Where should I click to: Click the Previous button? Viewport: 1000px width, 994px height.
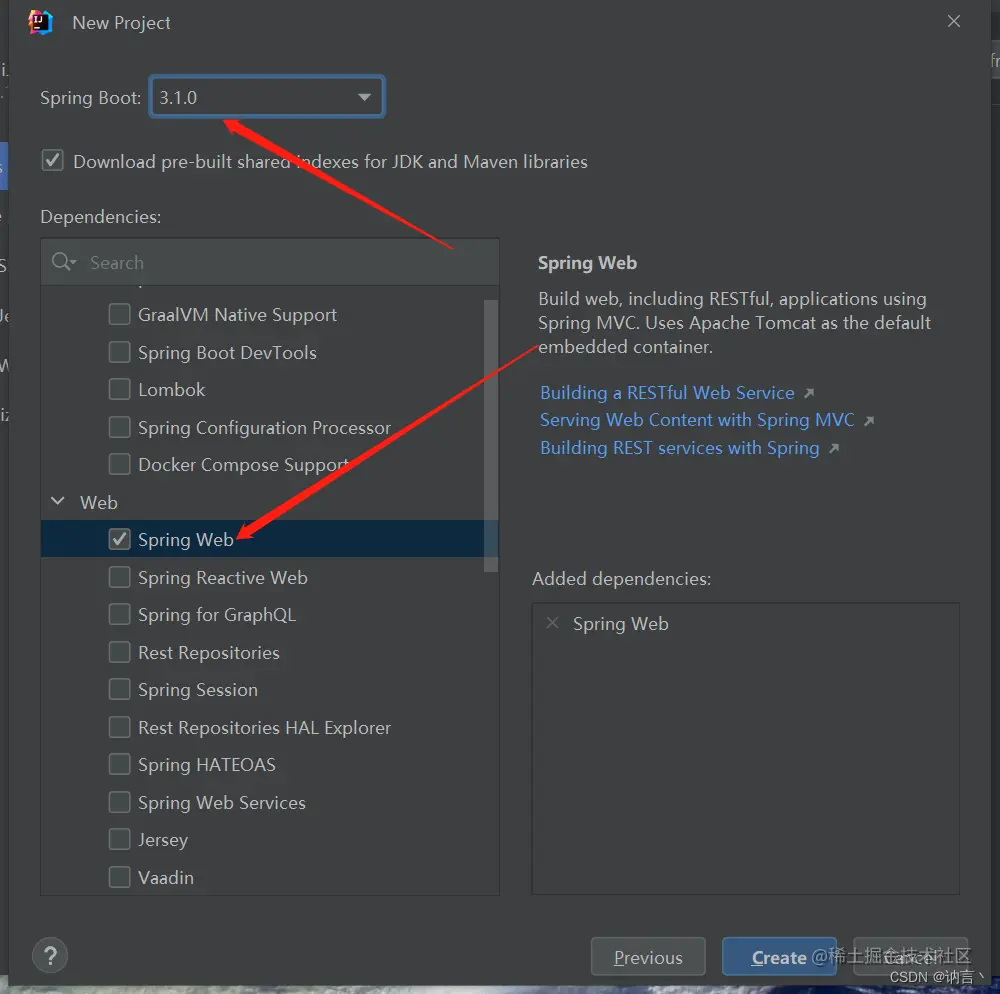tap(648, 956)
